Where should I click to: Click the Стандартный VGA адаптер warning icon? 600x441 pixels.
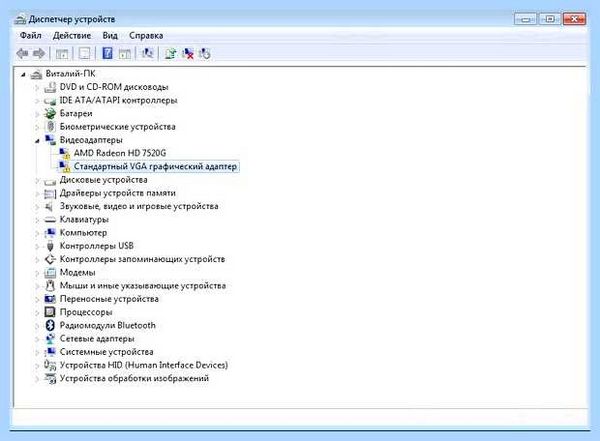click(64, 166)
